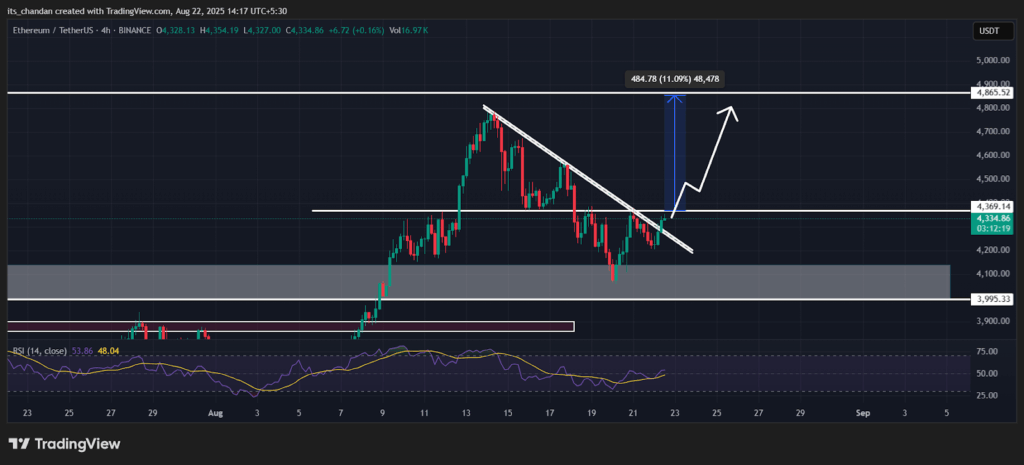
Task: Click the 11 date on the time axis
Action: [424, 413]
